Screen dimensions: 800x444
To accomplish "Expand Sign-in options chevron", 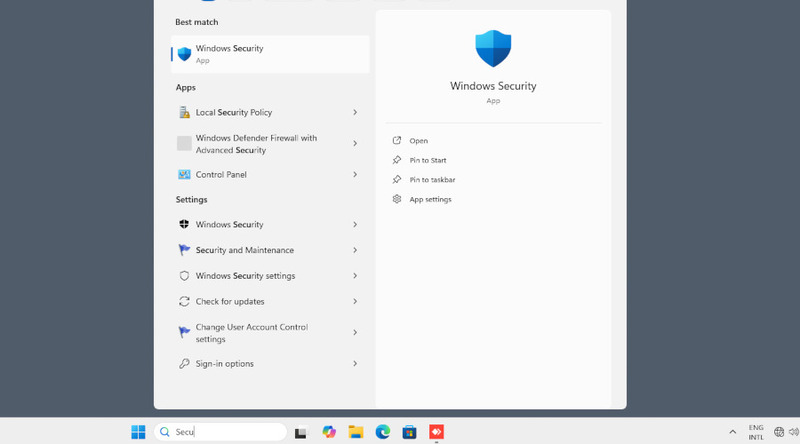I will pos(355,364).
